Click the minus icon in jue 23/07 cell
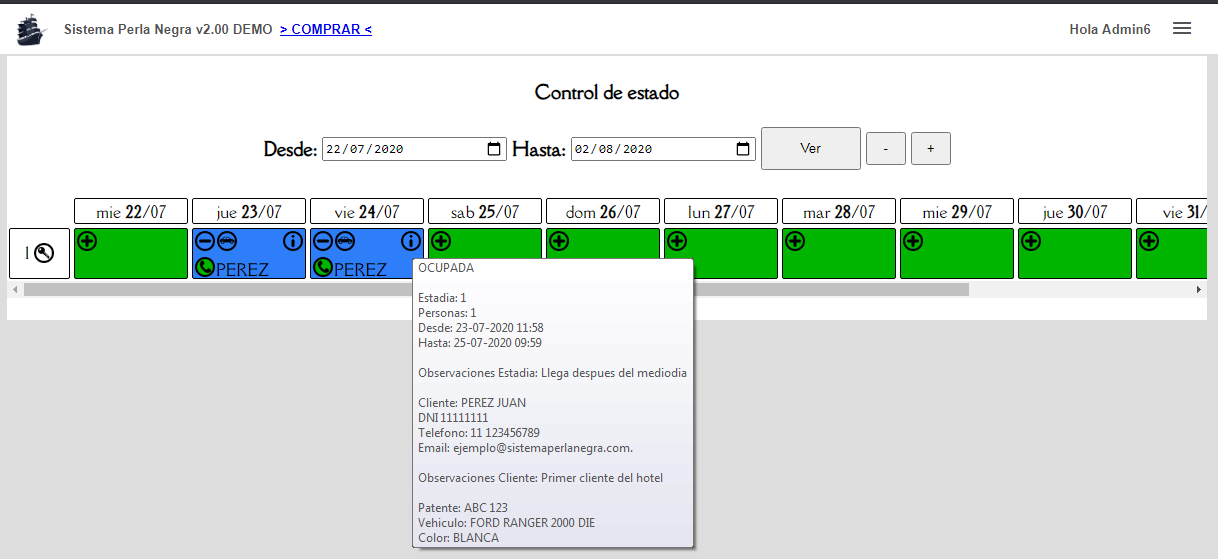This screenshot has height=559, width=1218. pyautogui.click(x=204, y=241)
